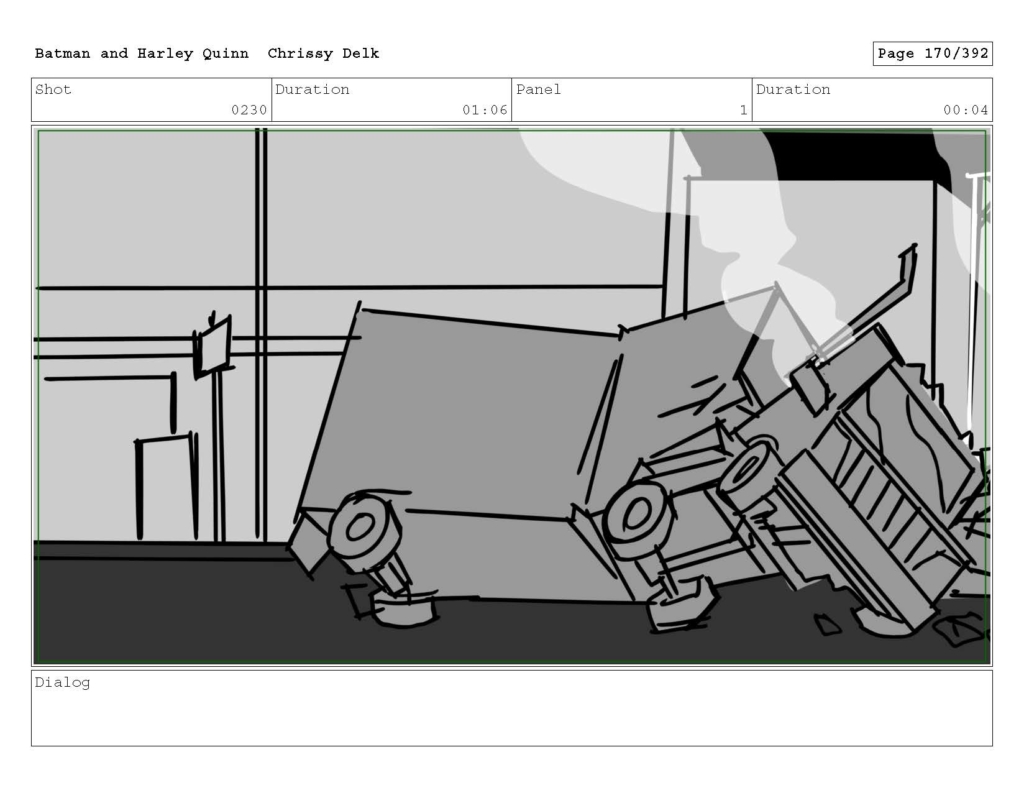Screen dimensions: 1024x793
Task: Click the 'Dialog' label
Action: coord(62,683)
